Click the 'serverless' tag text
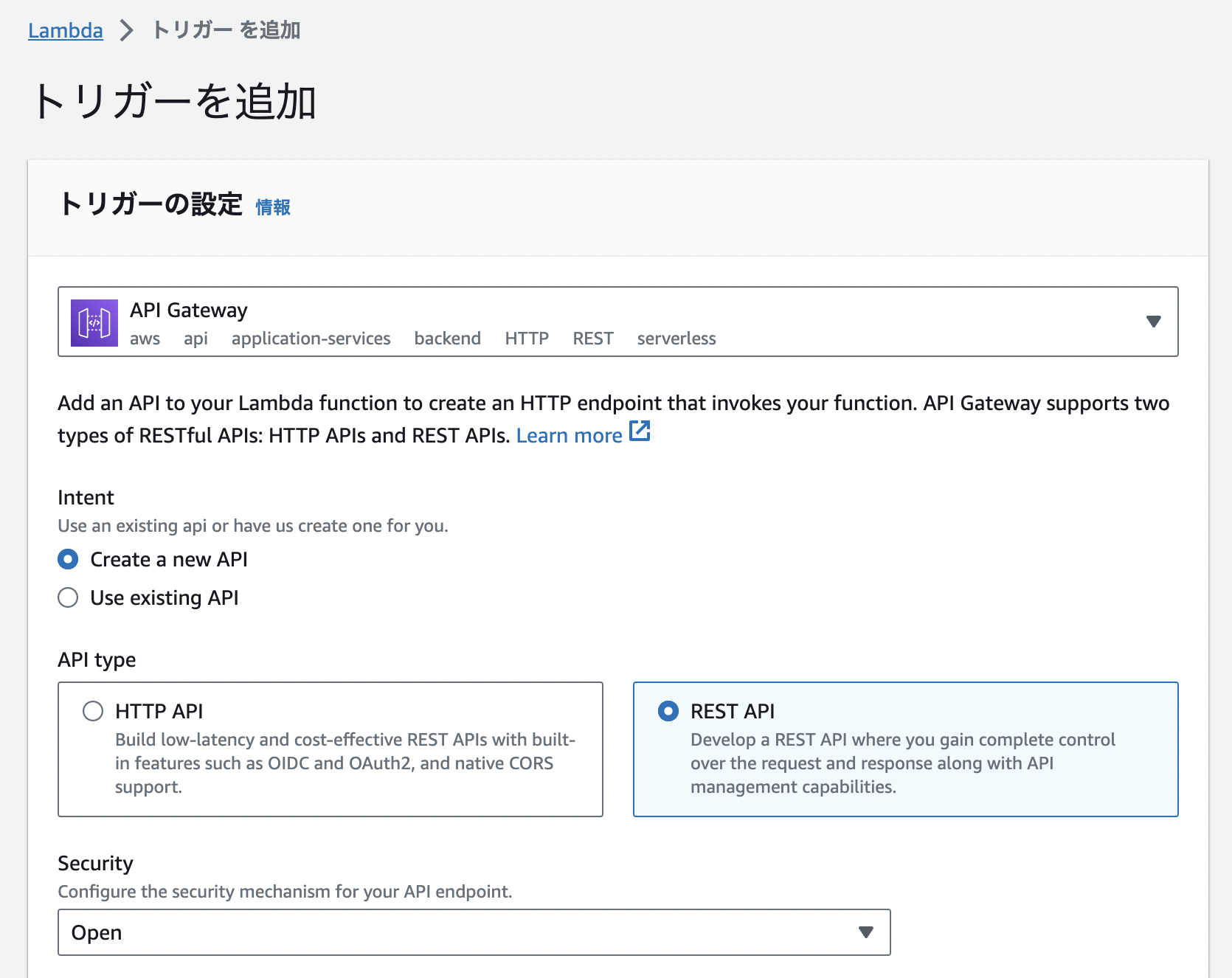 pyautogui.click(x=676, y=339)
